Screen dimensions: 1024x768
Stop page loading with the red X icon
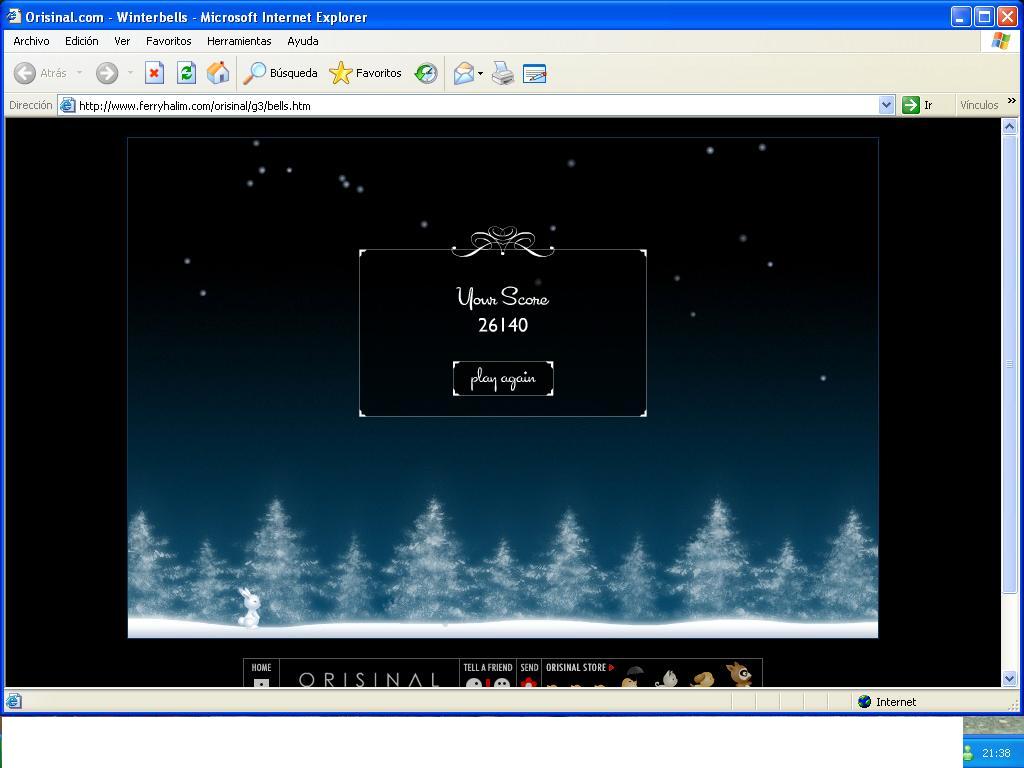click(154, 73)
